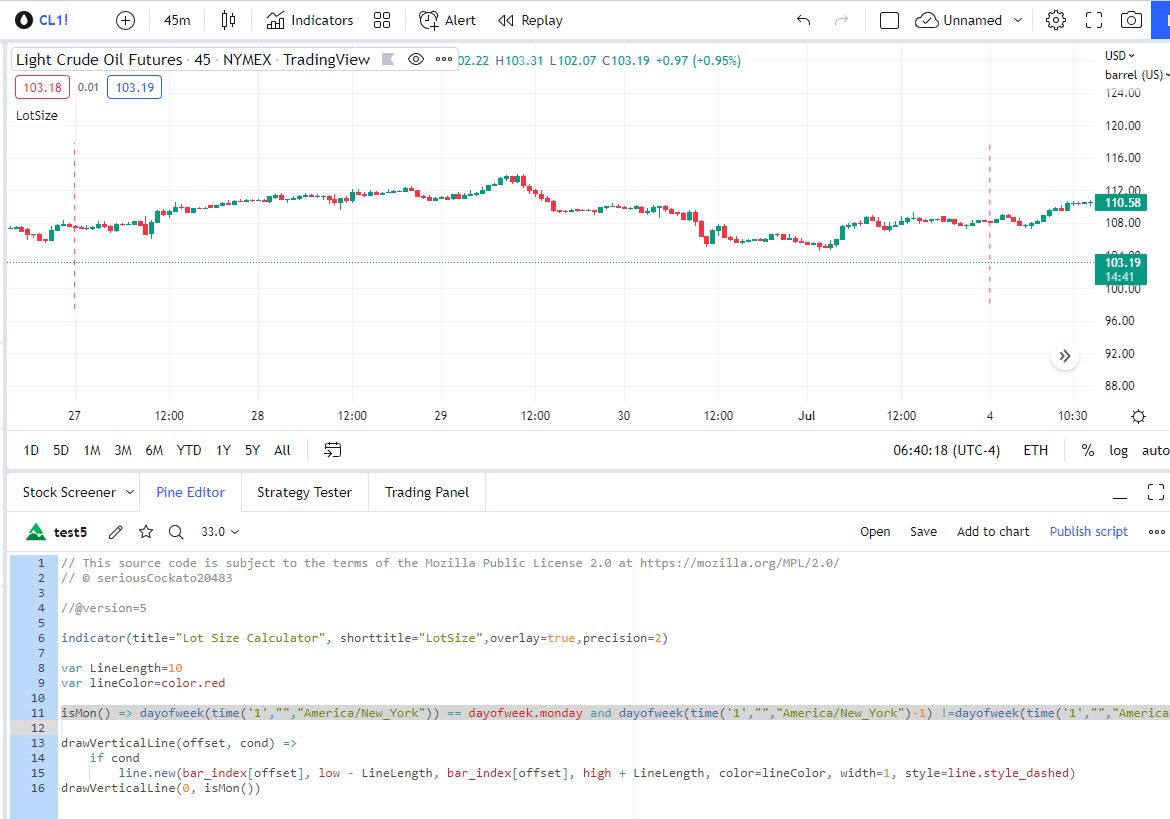Select the 5Y date range
1170x819 pixels.
252,450
